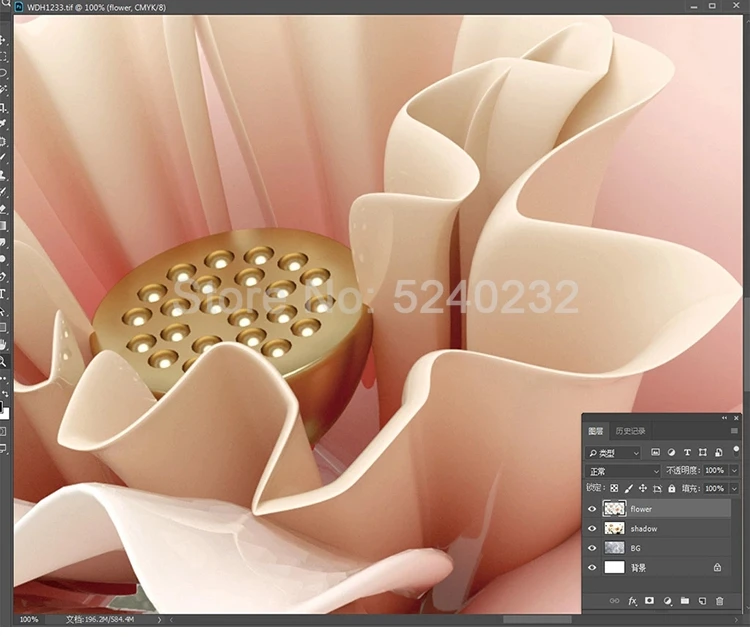The image size is (750, 637).
Task: Toggle visibility of the shadow layer
Action: point(592,528)
